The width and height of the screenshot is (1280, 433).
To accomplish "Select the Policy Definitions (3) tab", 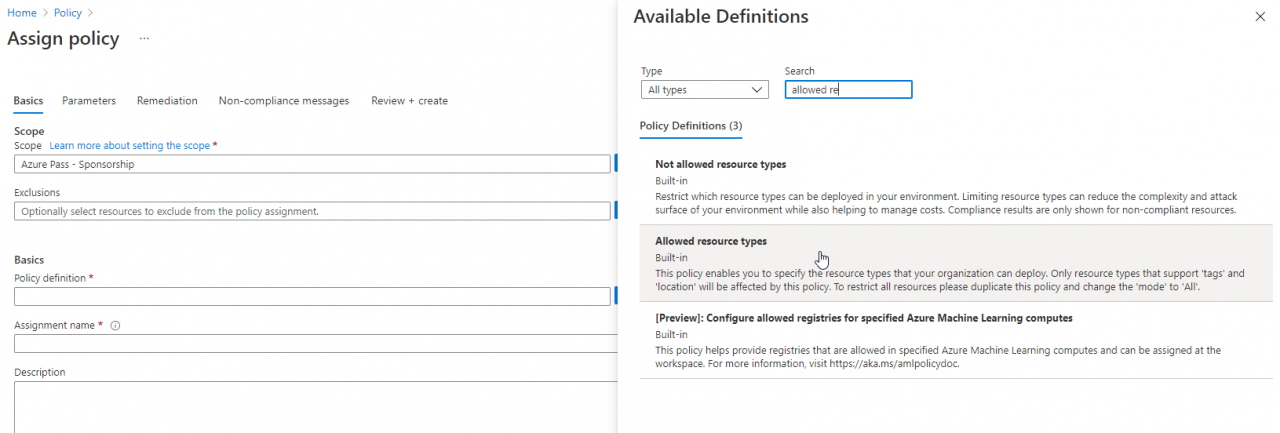I will tap(690, 126).
